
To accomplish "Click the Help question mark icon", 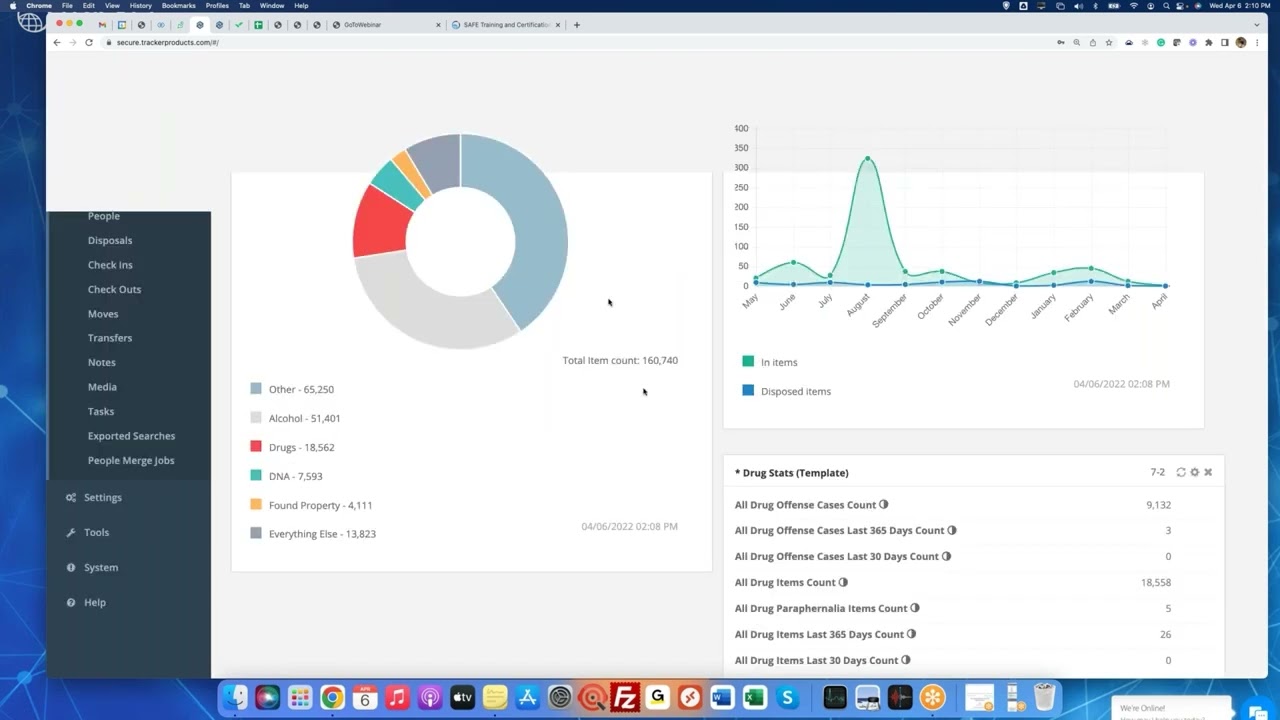I will point(71,602).
